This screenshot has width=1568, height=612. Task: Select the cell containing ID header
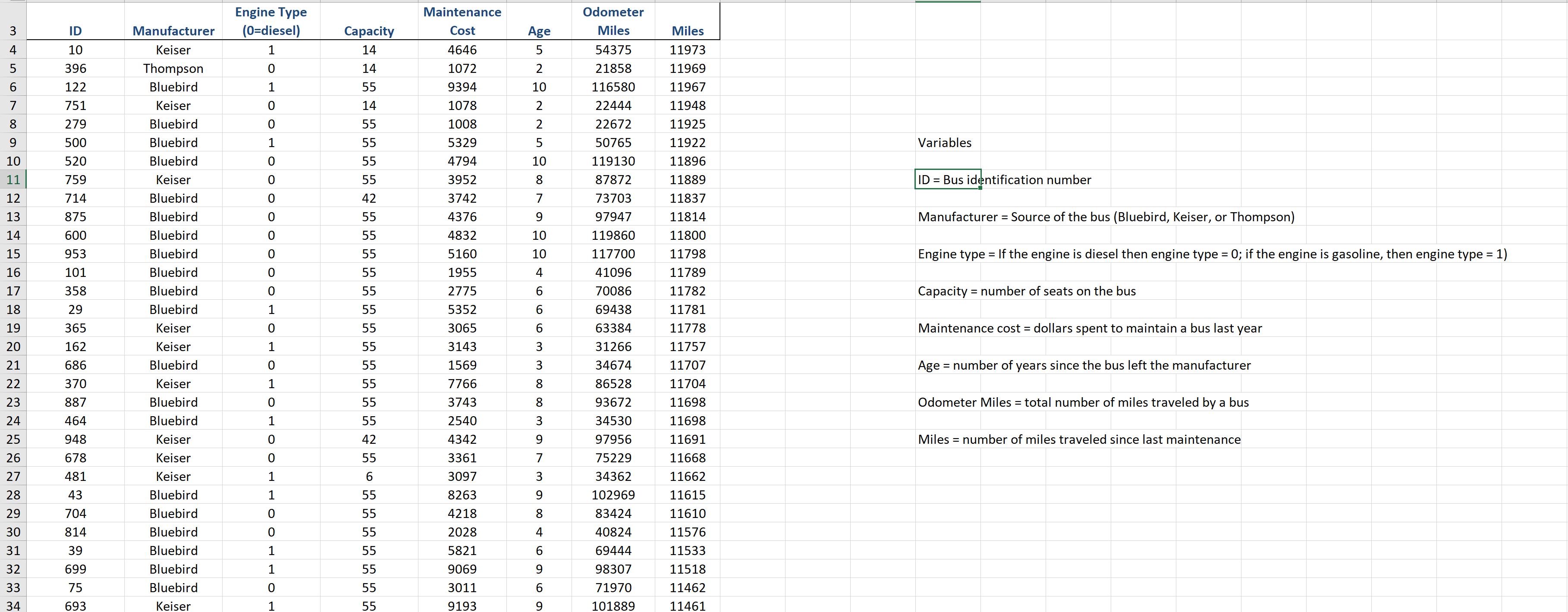coord(75,31)
